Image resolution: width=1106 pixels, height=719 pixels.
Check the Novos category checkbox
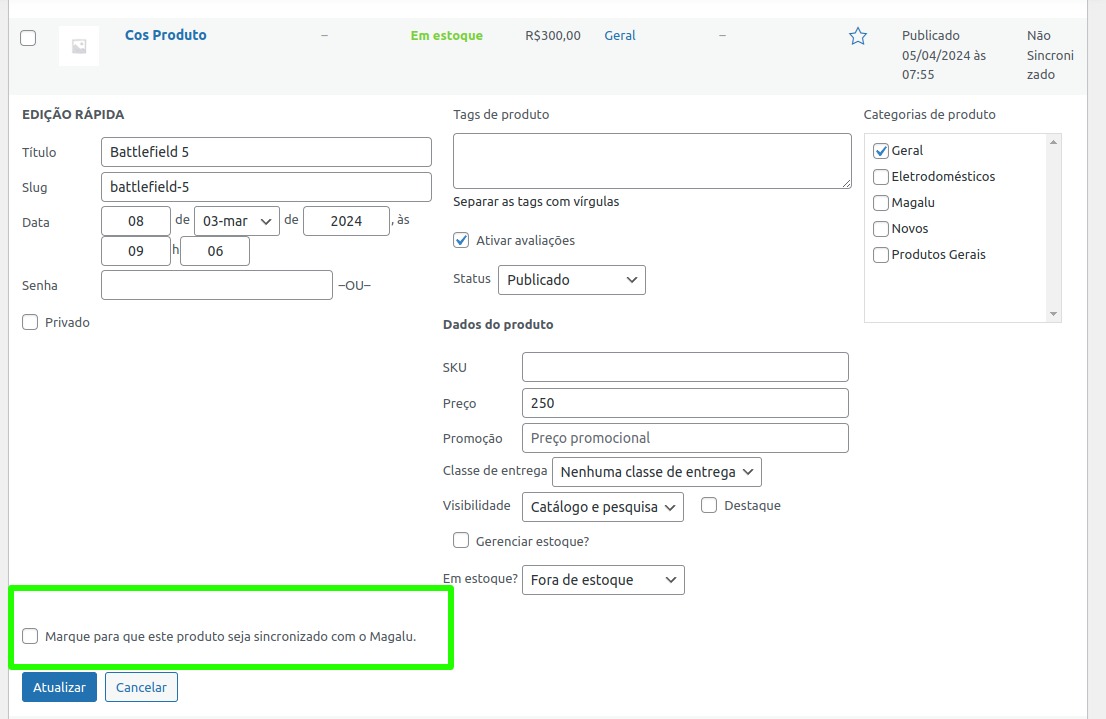[881, 229]
